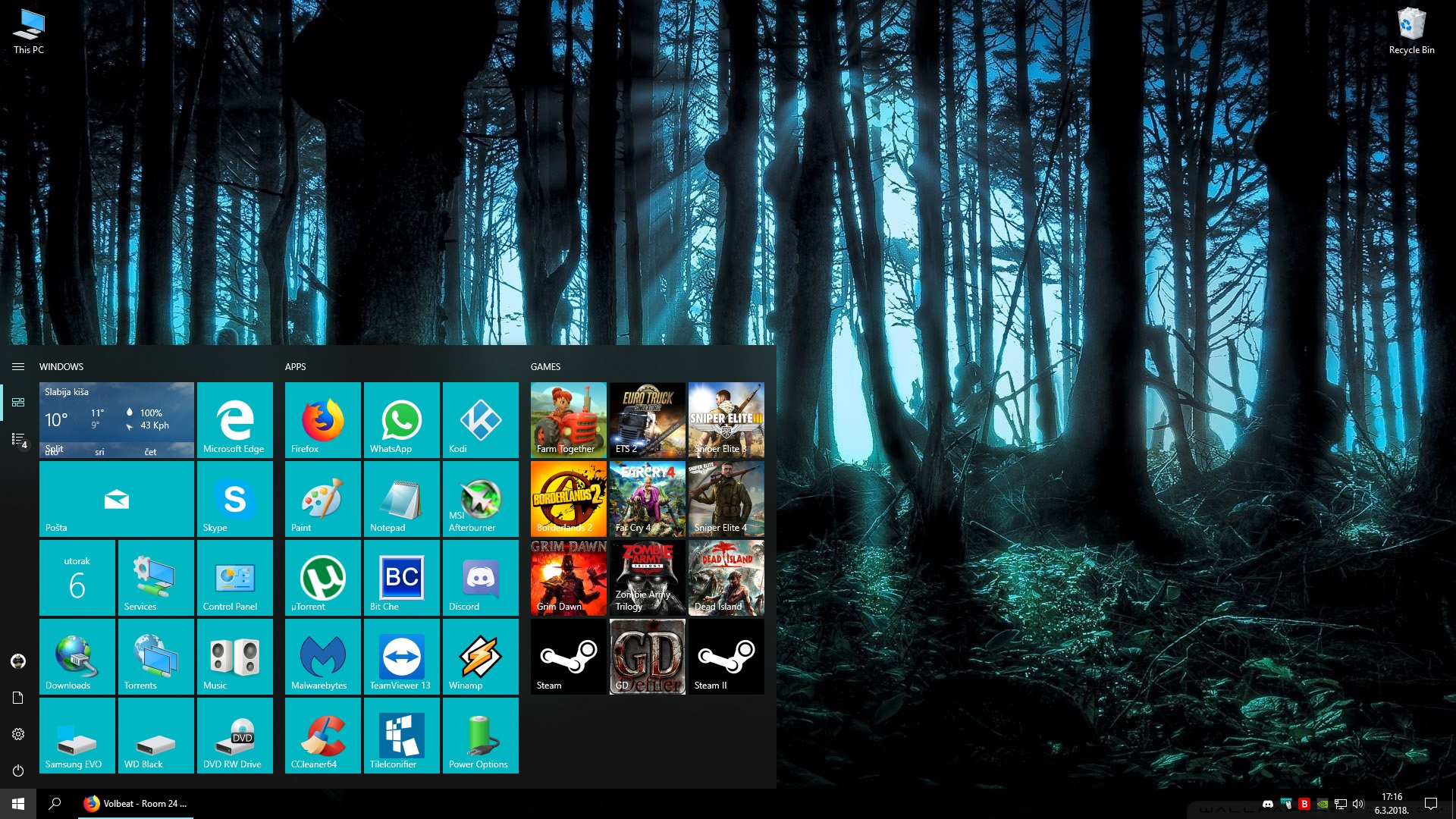1456x819 pixels.
Task: Open TeamViewer 13 tile
Action: coord(401,657)
